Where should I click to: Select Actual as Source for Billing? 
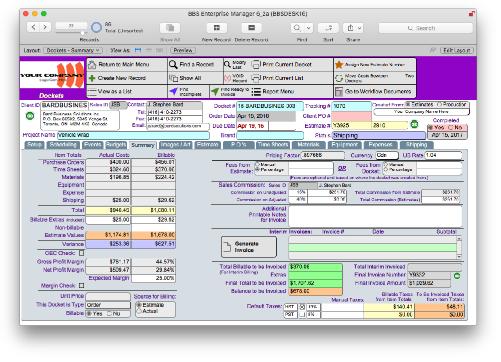[139, 311]
